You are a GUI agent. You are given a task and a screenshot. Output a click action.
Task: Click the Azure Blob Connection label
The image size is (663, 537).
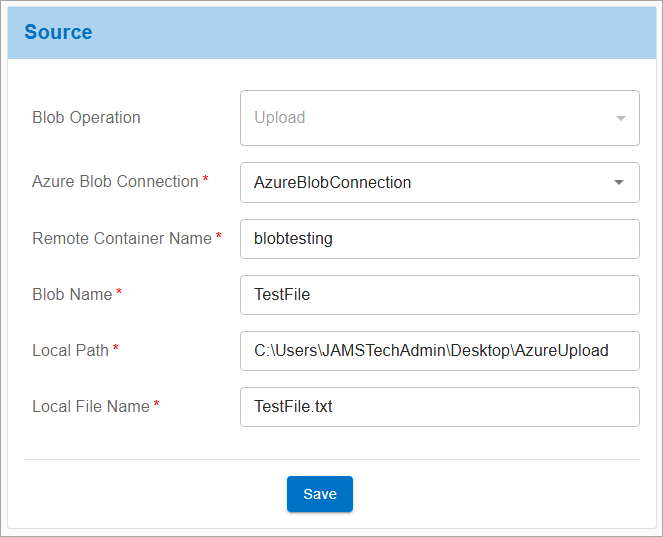(x=115, y=181)
